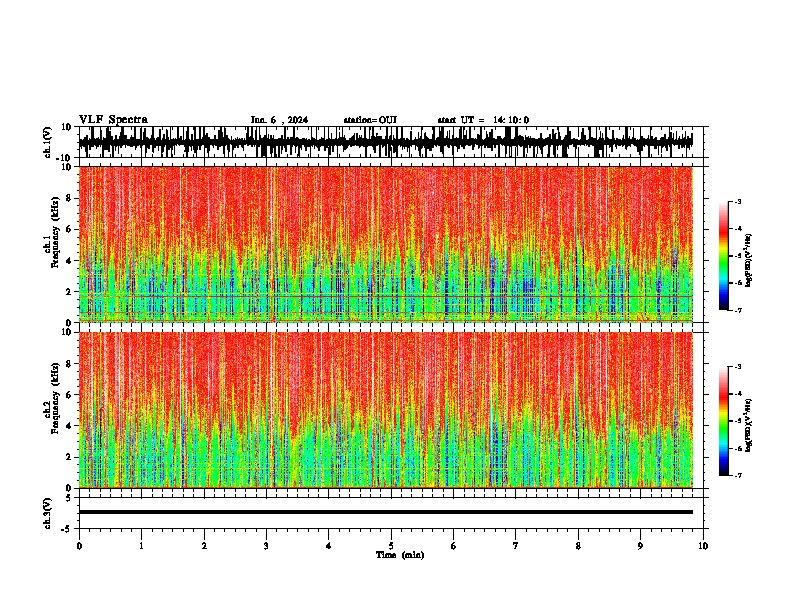Click the "ch.1(V)" axis label
This screenshot has width=792, height=612.
pyautogui.click(x=48, y=142)
